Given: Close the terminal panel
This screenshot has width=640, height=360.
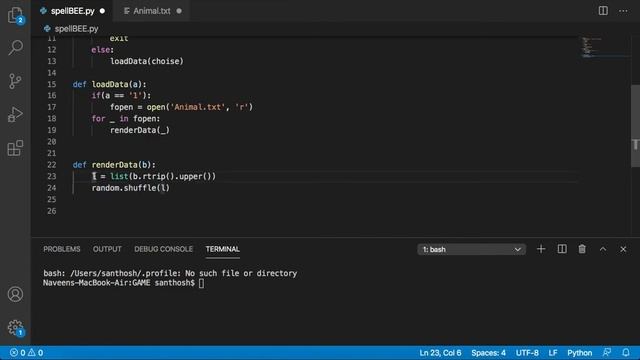Looking at the screenshot, I should [x=623, y=249].
